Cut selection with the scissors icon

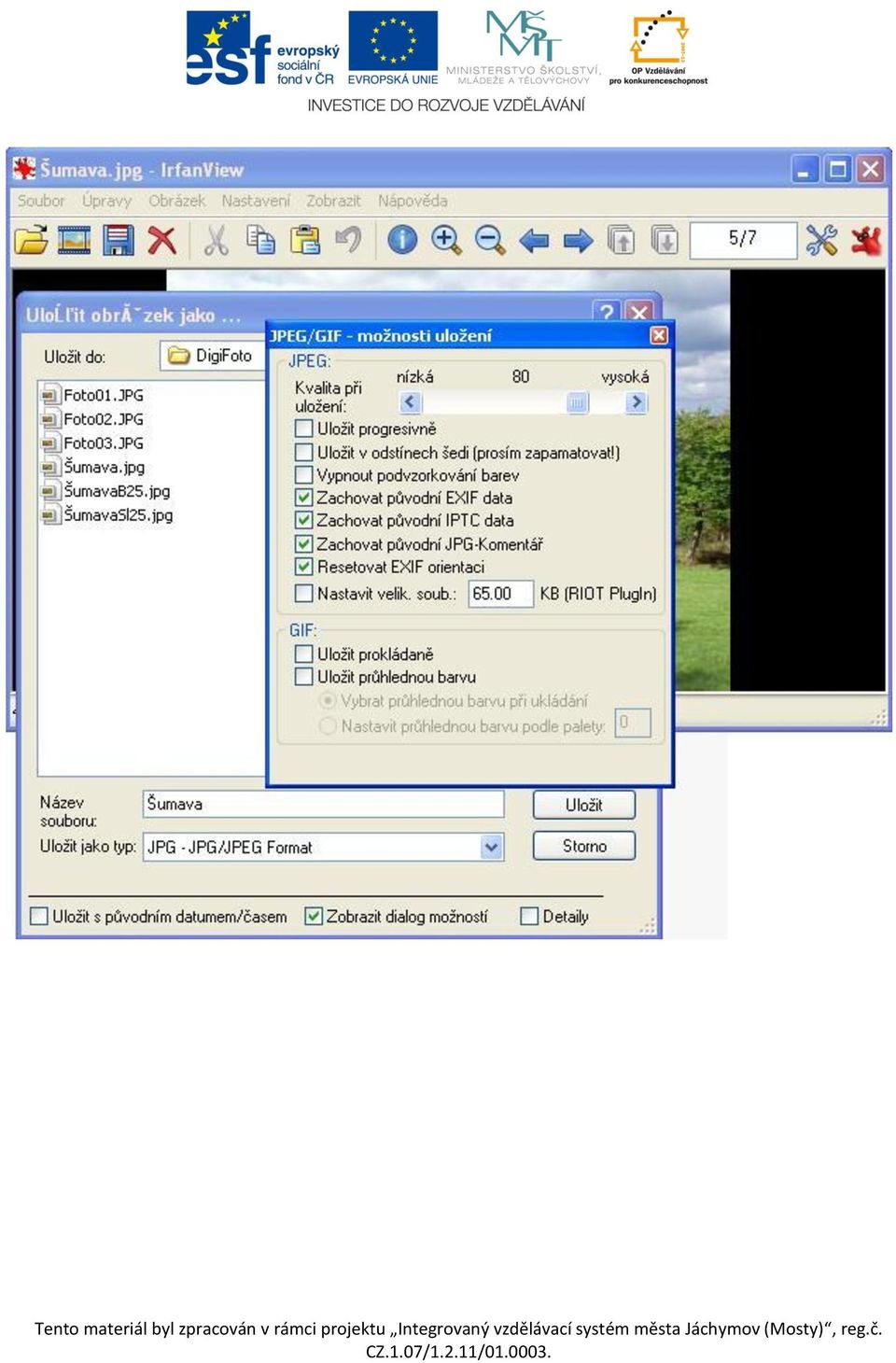pos(217,240)
